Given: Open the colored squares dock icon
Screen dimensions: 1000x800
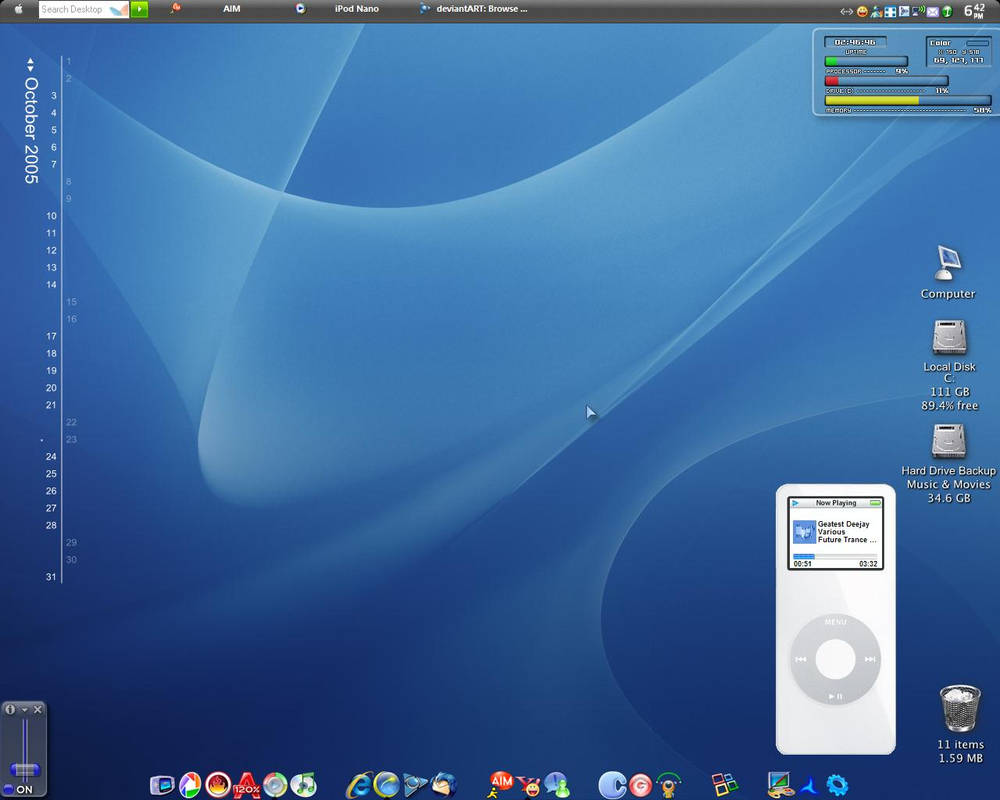Looking at the screenshot, I should tap(724, 785).
